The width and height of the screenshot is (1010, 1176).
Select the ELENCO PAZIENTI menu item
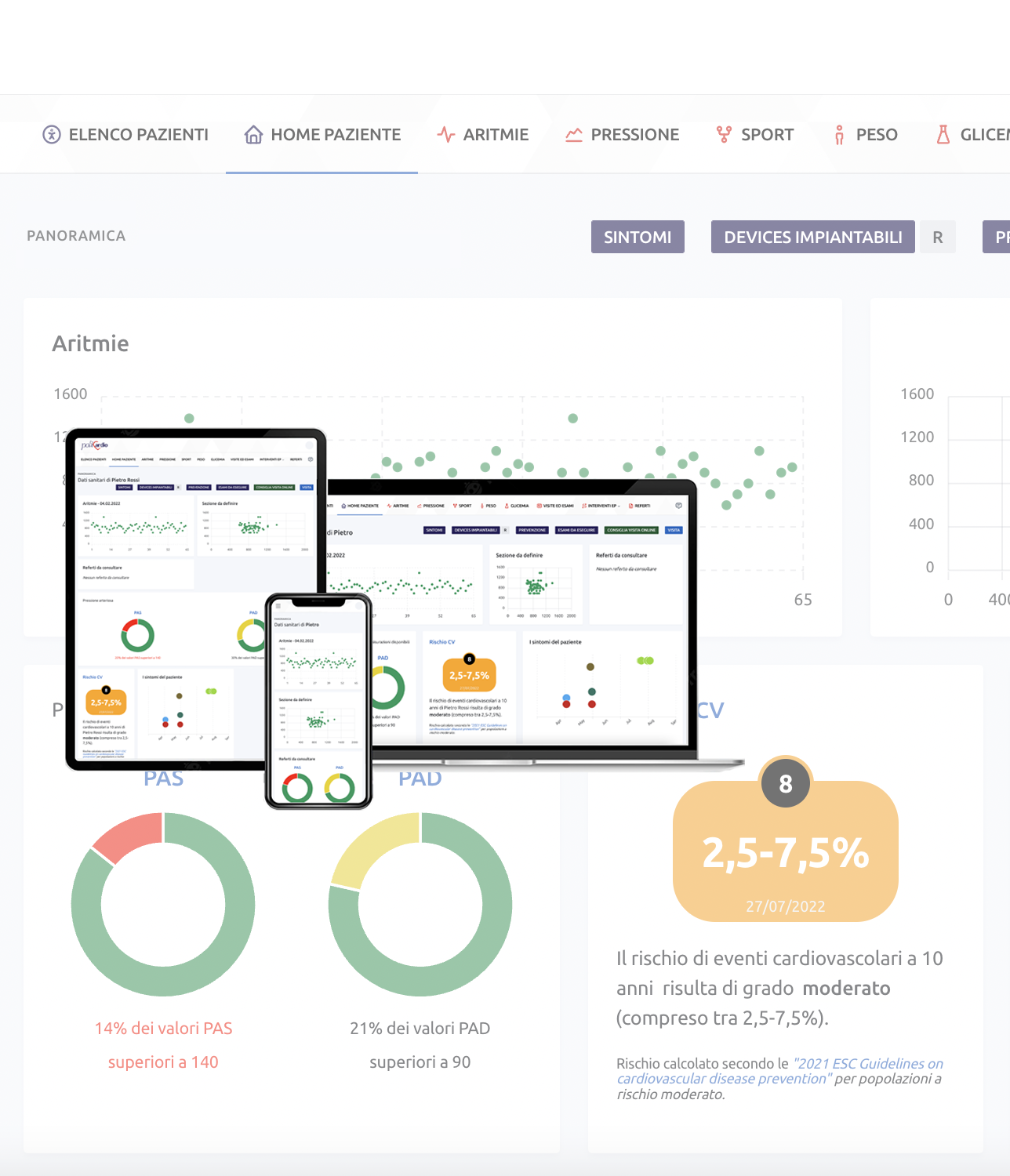pos(138,135)
